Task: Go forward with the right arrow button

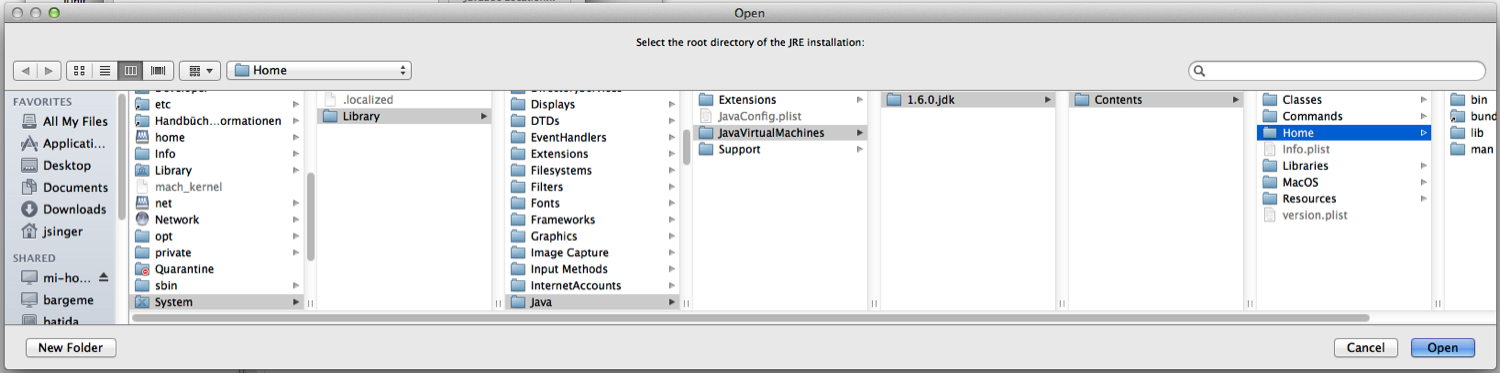Action: point(49,71)
